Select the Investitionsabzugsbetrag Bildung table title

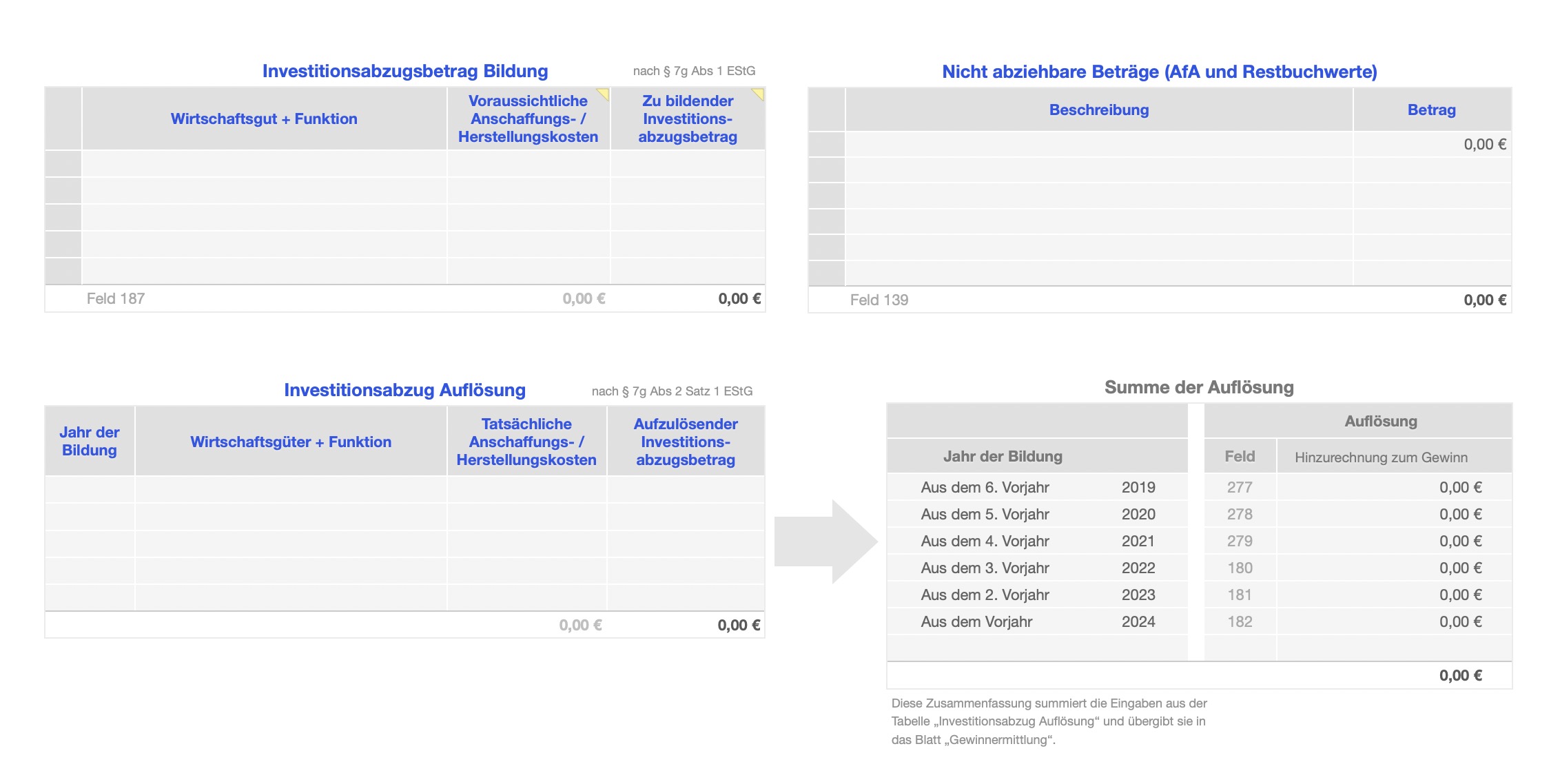click(x=405, y=71)
